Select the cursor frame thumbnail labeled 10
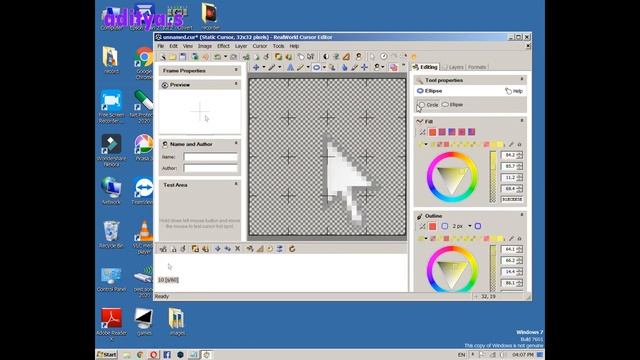The height and width of the screenshot is (360, 640). (169, 272)
